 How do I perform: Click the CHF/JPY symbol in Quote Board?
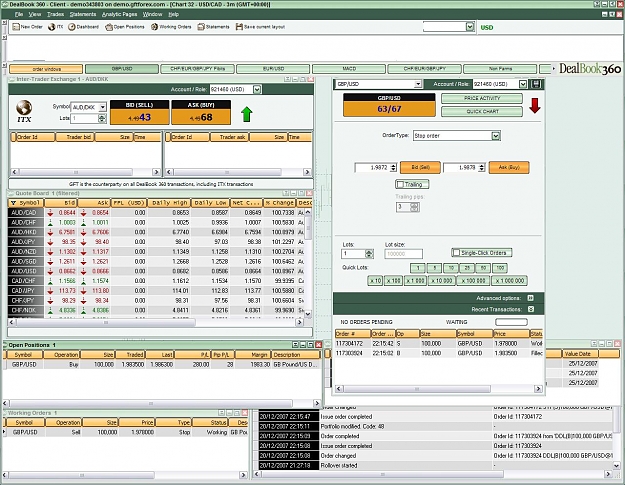(24, 300)
